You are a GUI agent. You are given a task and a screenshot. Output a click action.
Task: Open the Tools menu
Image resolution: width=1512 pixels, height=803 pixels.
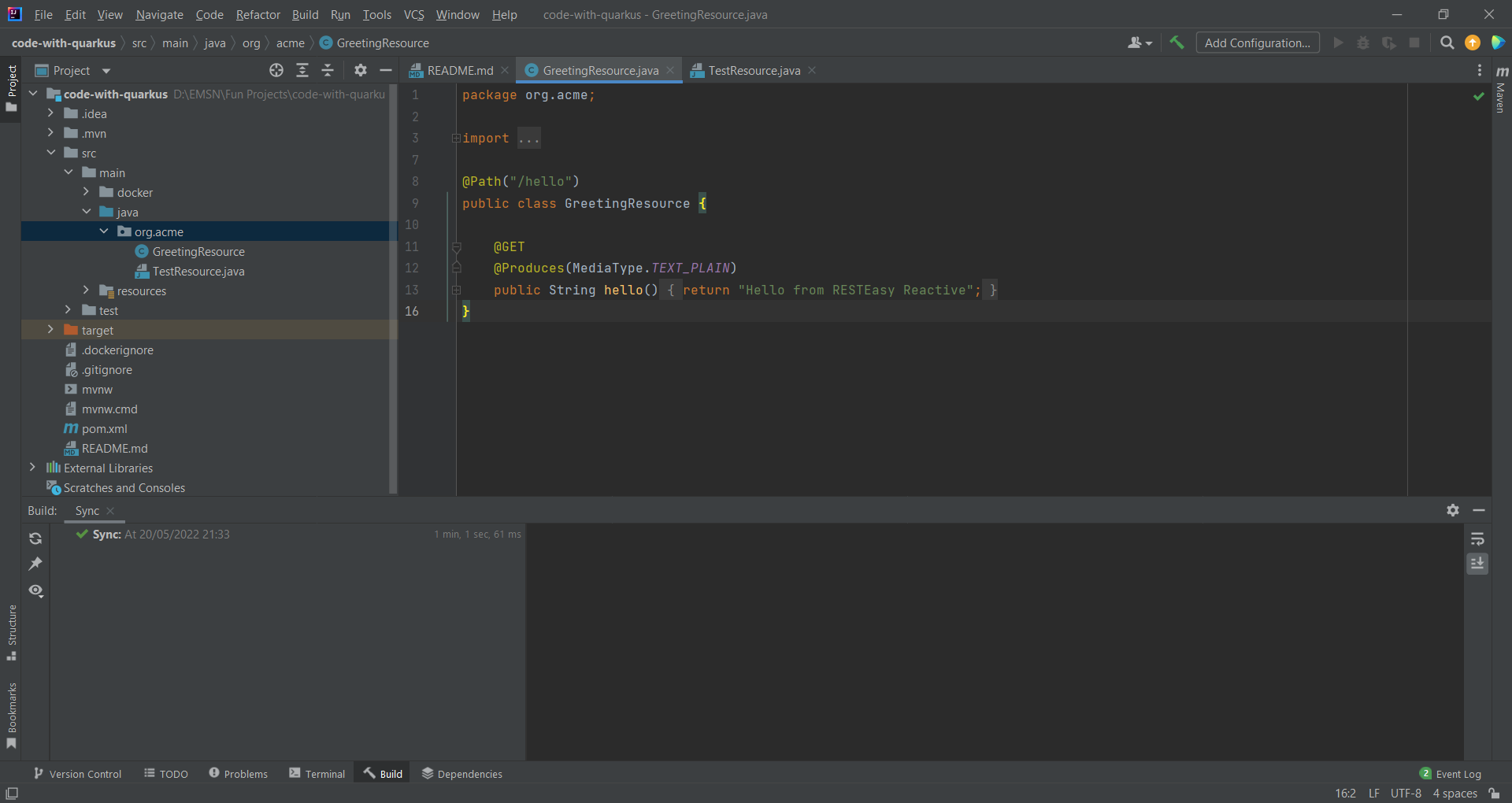[x=376, y=14]
